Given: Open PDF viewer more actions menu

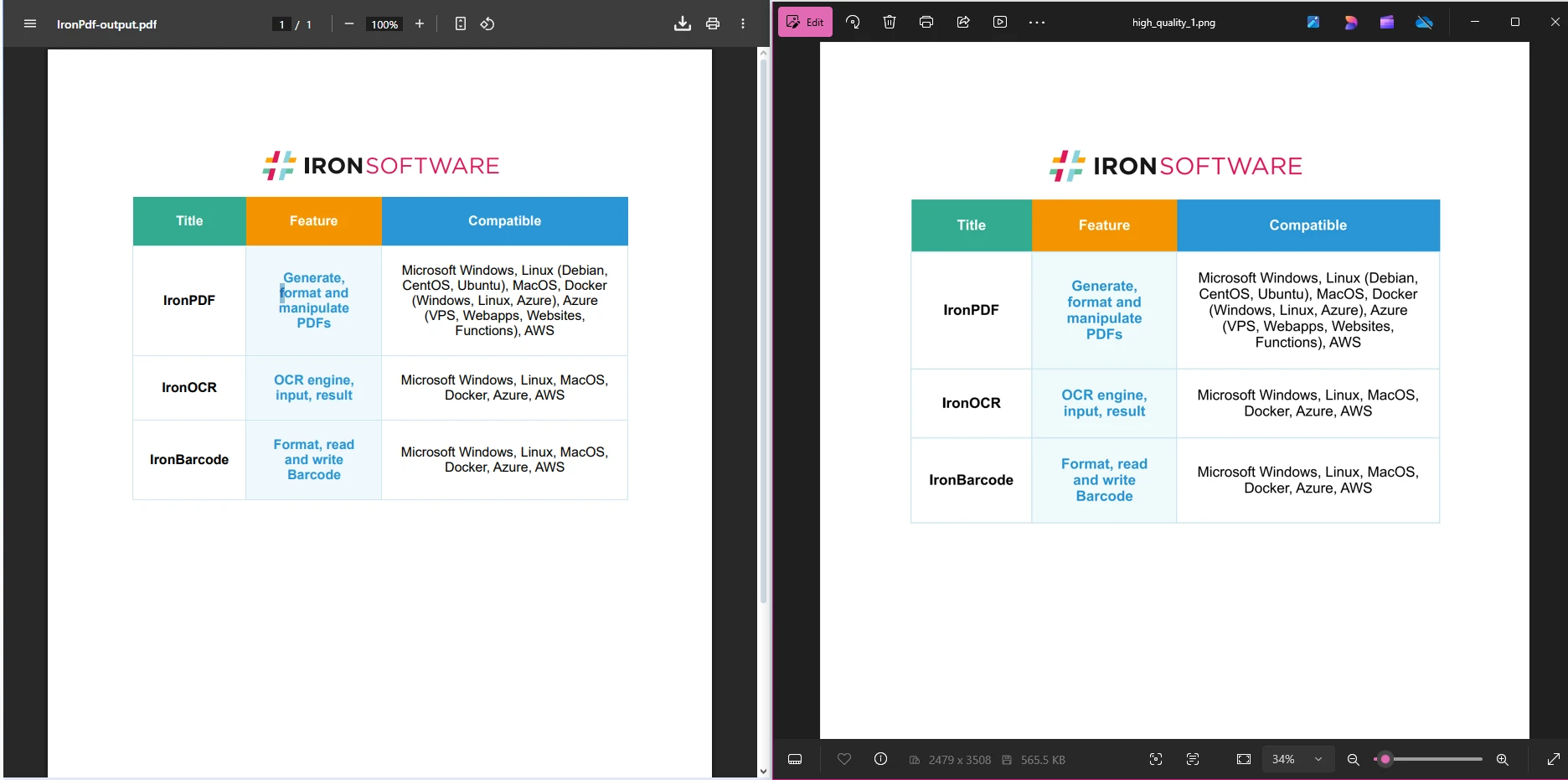Looking at the screenshot, I should coord(743,24).
